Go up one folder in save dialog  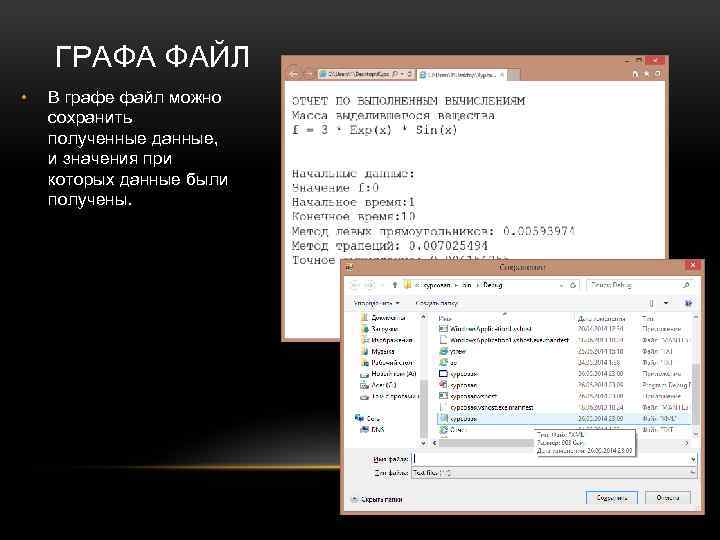[394, 285]
